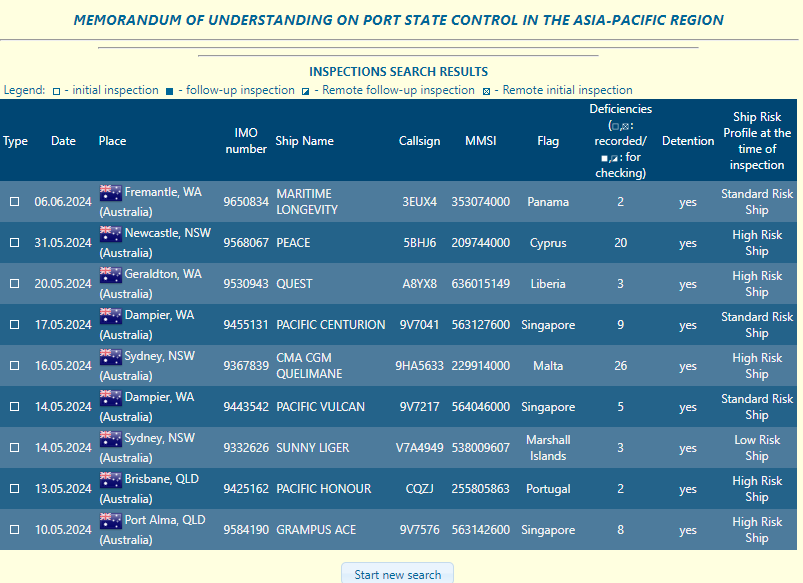Select the Place column header
The height and width of the screenshot is (583, 803).
click(x=112, y=141)
